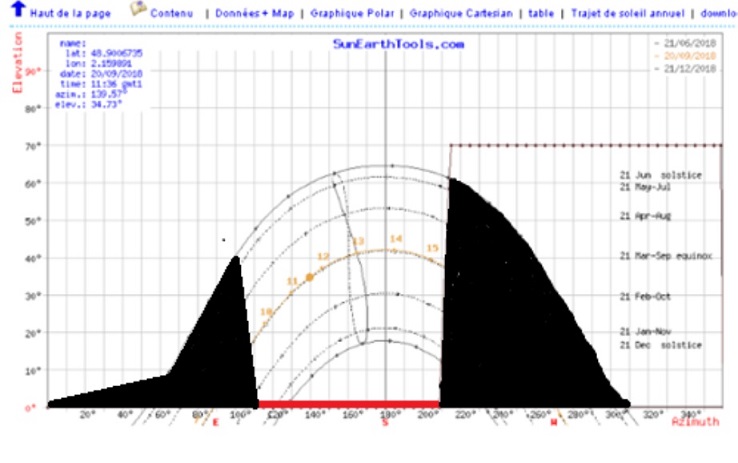Click the orange current sun position marker

coord(310,278)
